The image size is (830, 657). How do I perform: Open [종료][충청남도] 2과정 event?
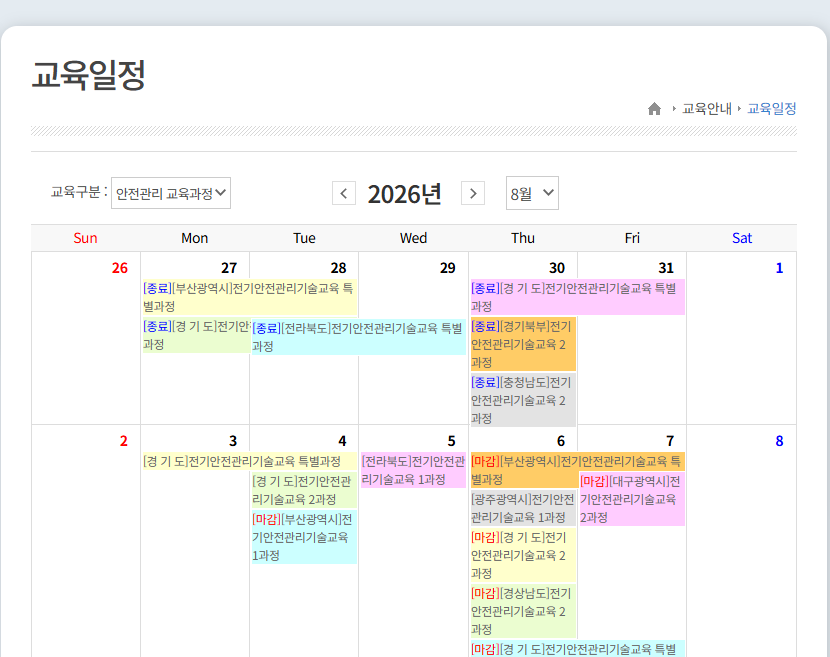point(523,400)
